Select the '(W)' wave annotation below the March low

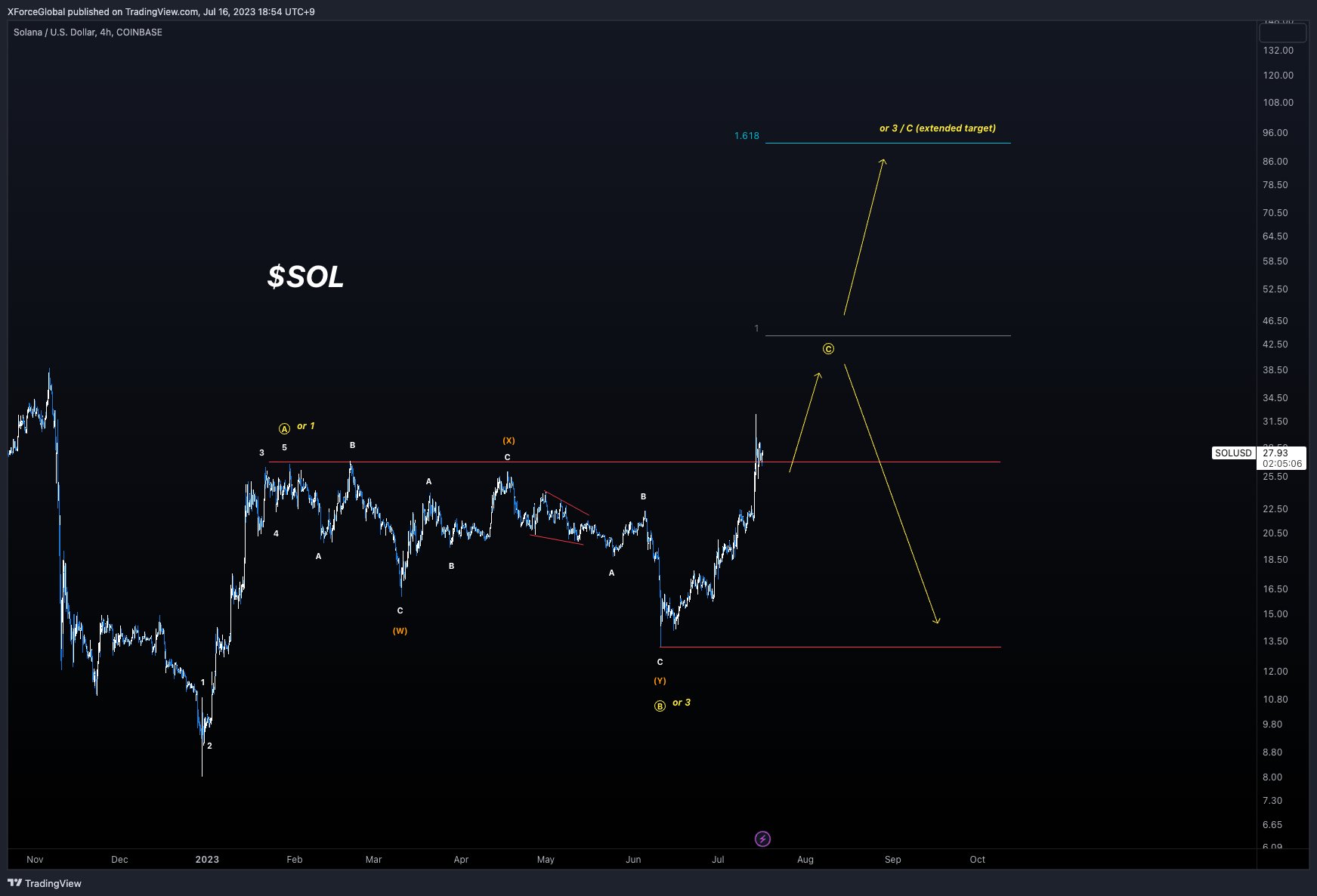[x=400, y=630]
